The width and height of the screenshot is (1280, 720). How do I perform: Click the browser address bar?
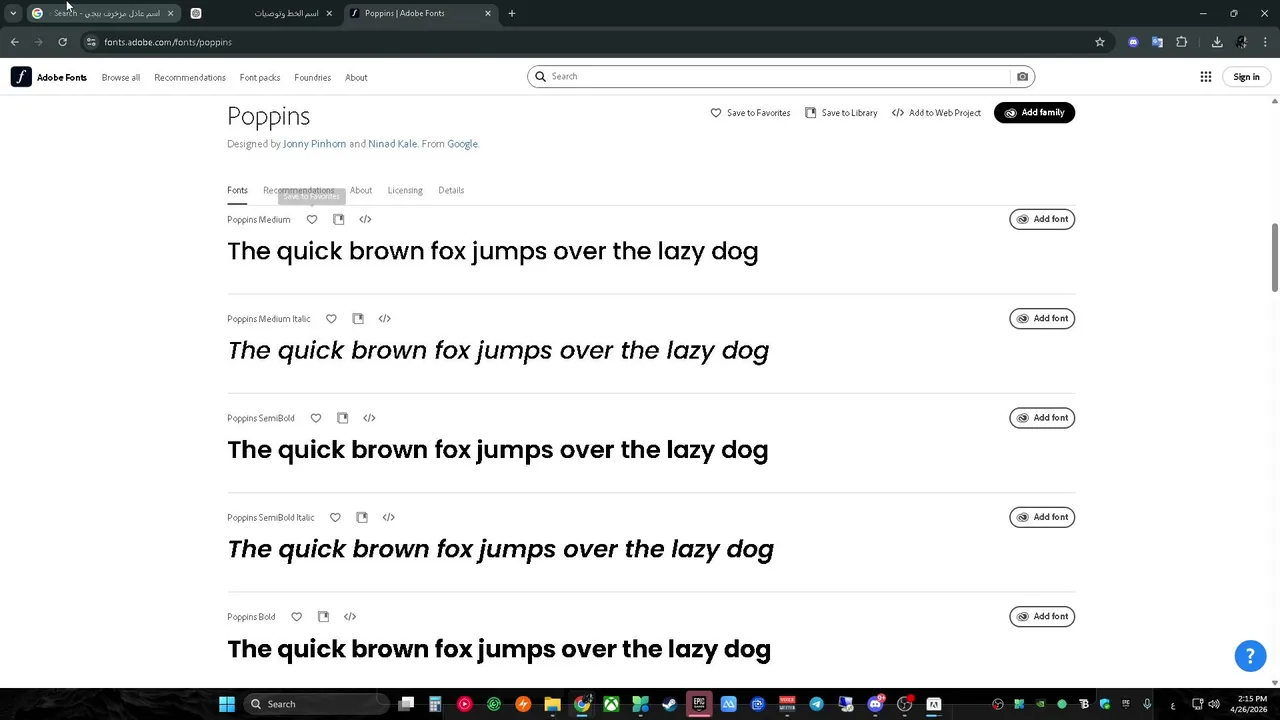point(590,42)
